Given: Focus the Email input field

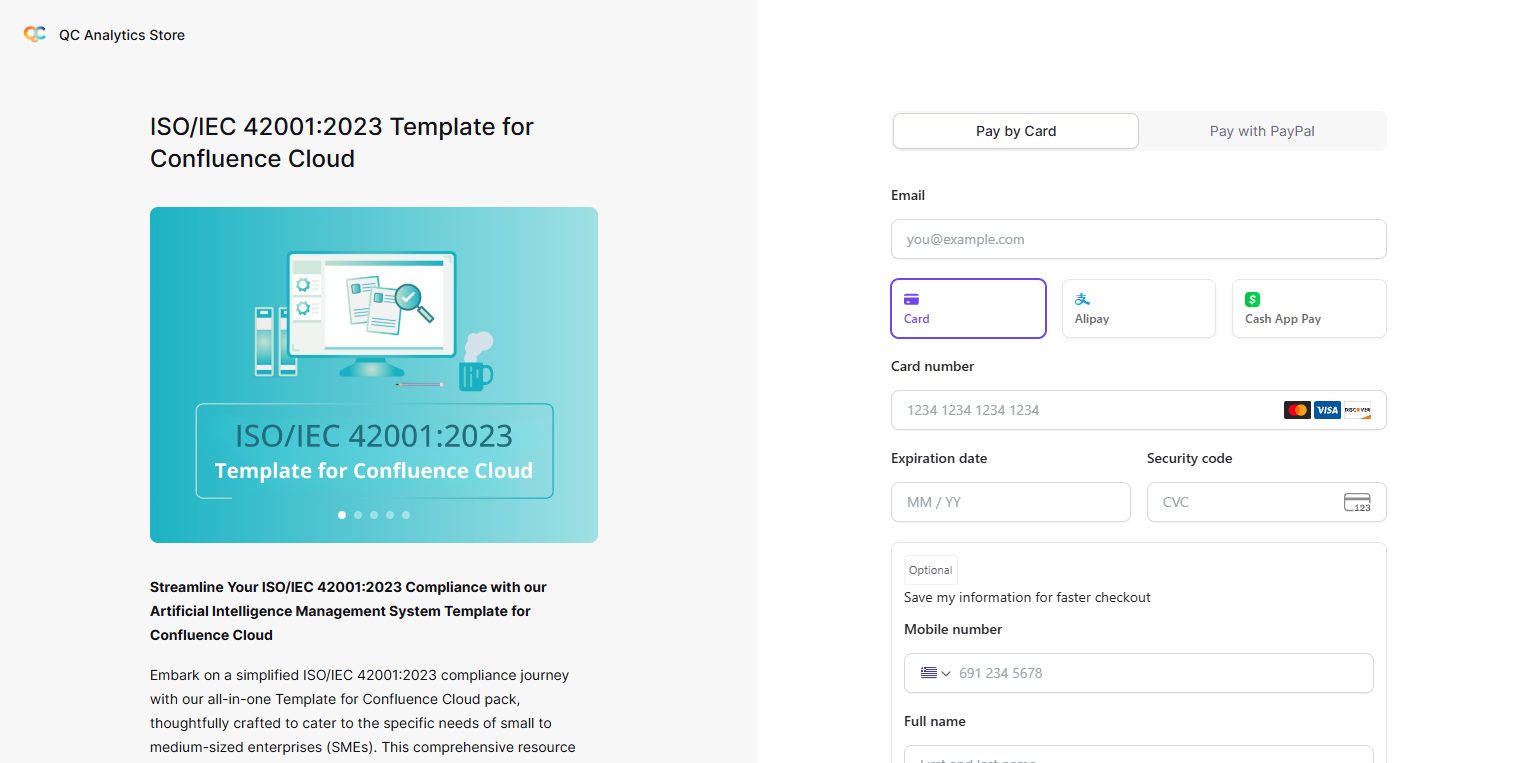Looking at the screenshot, I should (x=1139, y=239).
